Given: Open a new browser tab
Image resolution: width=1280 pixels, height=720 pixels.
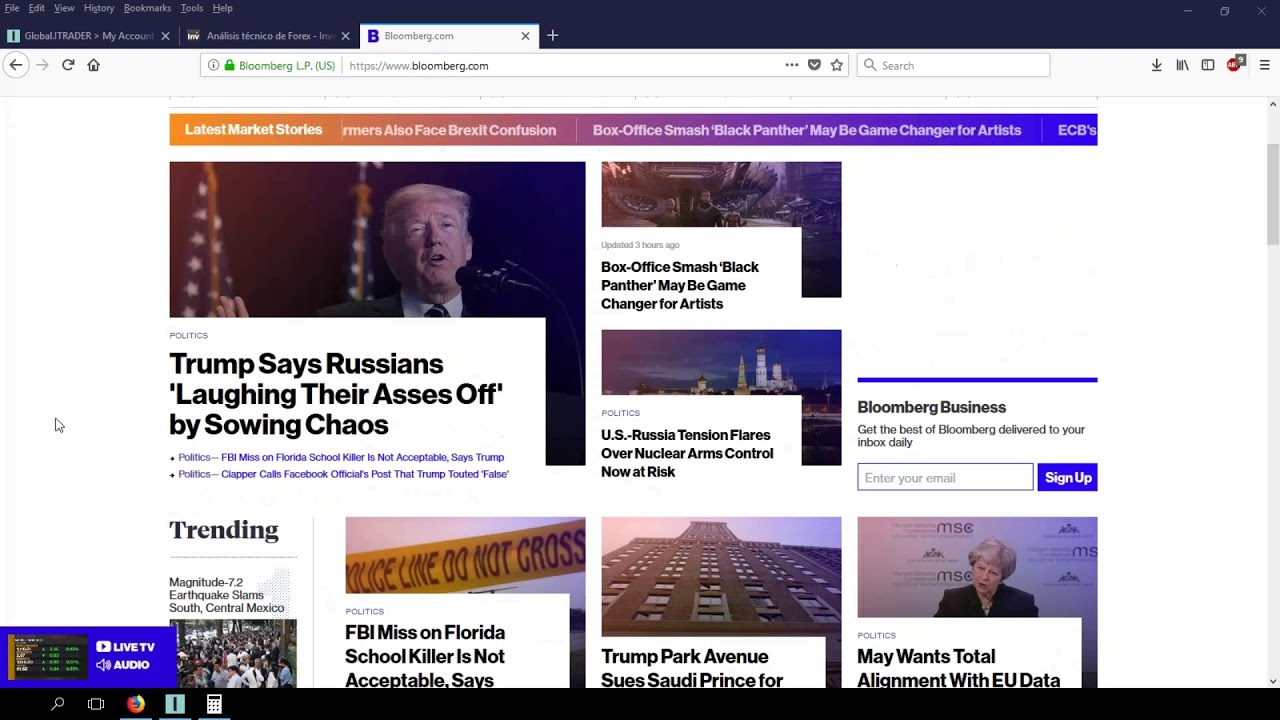Looking at the screenshot, I should click(552, 36).
